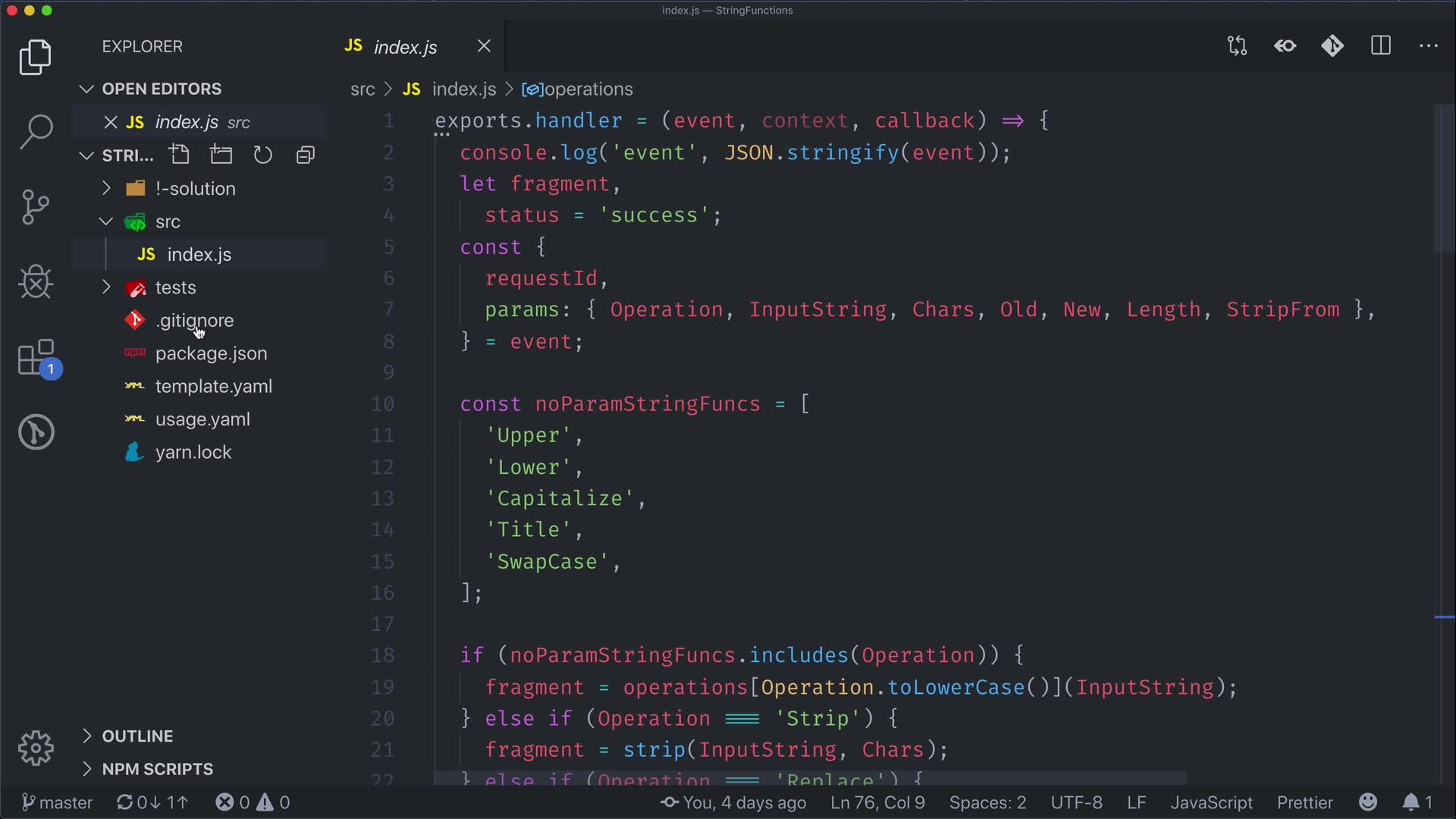1456x819 pixels.
Task: Refresh the explorer file tree
Action: 262,155
